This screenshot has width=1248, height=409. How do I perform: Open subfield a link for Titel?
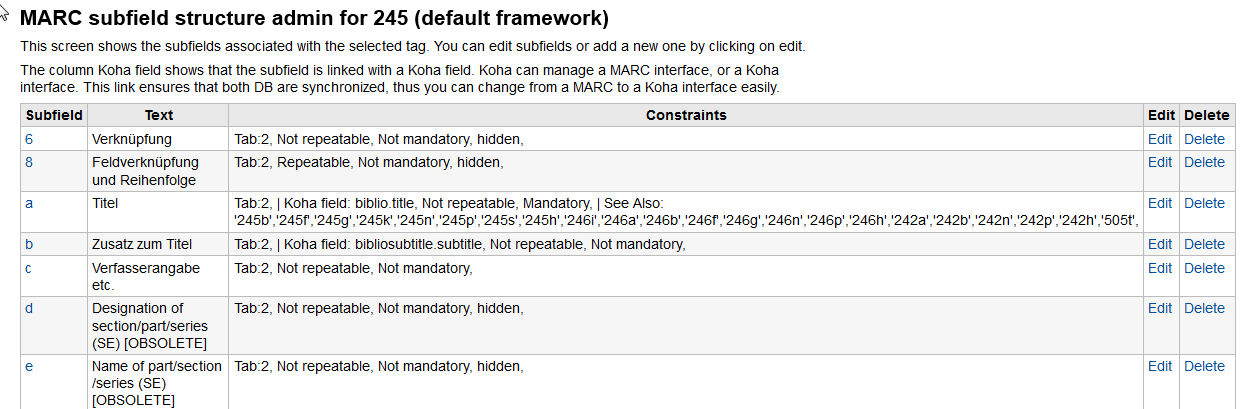(x=29, y=203)
